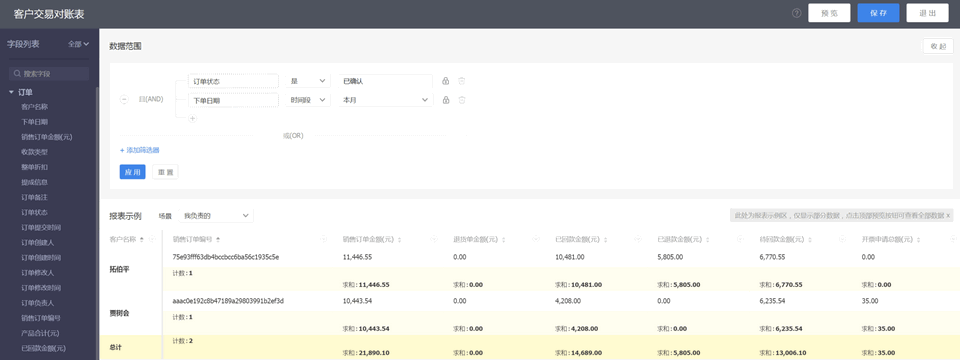Collapse the AND group with minus circle
960x360 pixels.
(124, 99)
